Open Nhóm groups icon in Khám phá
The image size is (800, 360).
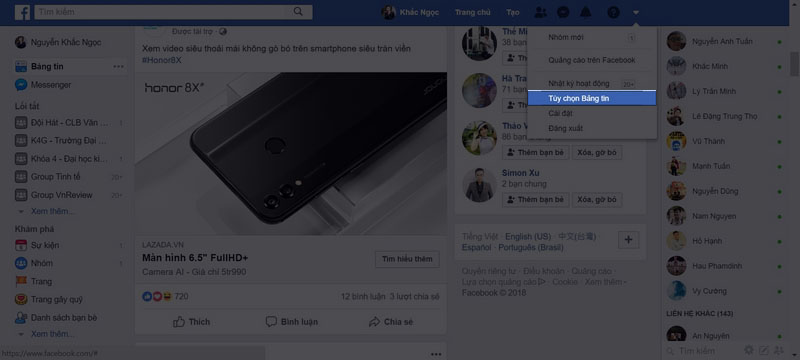(21, 263)
